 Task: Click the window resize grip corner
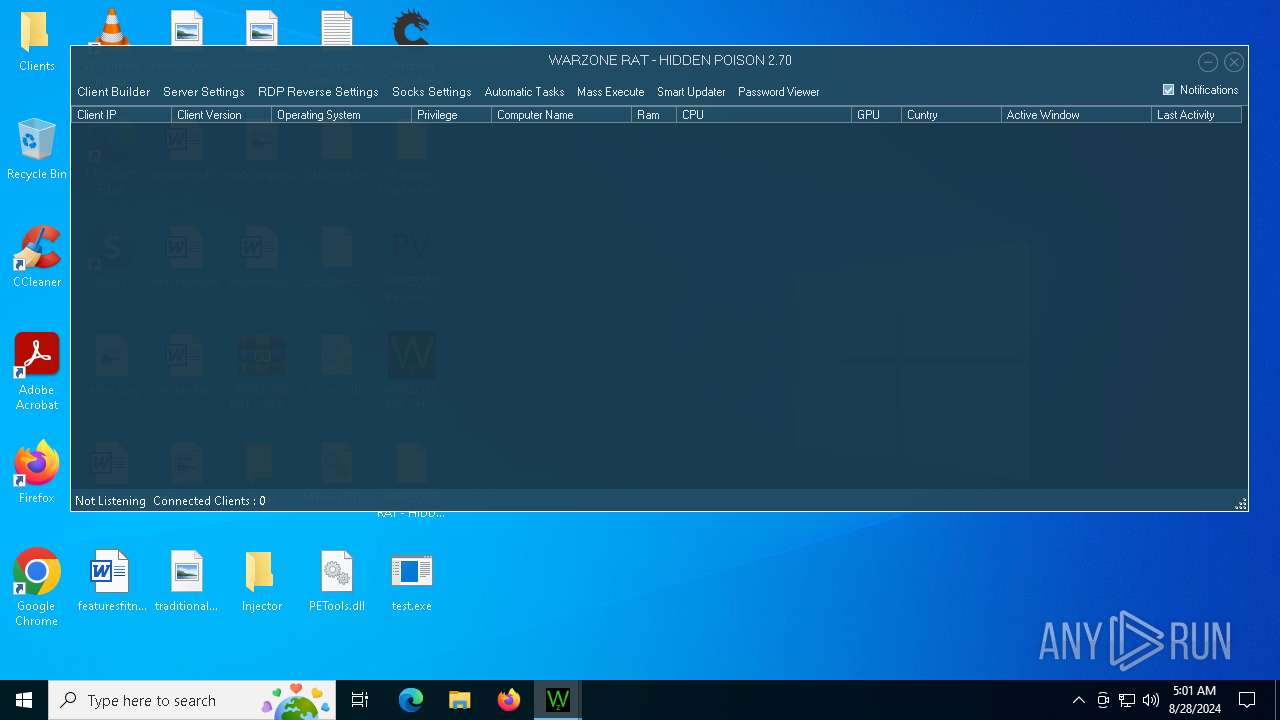click(x=1241, y=504)
